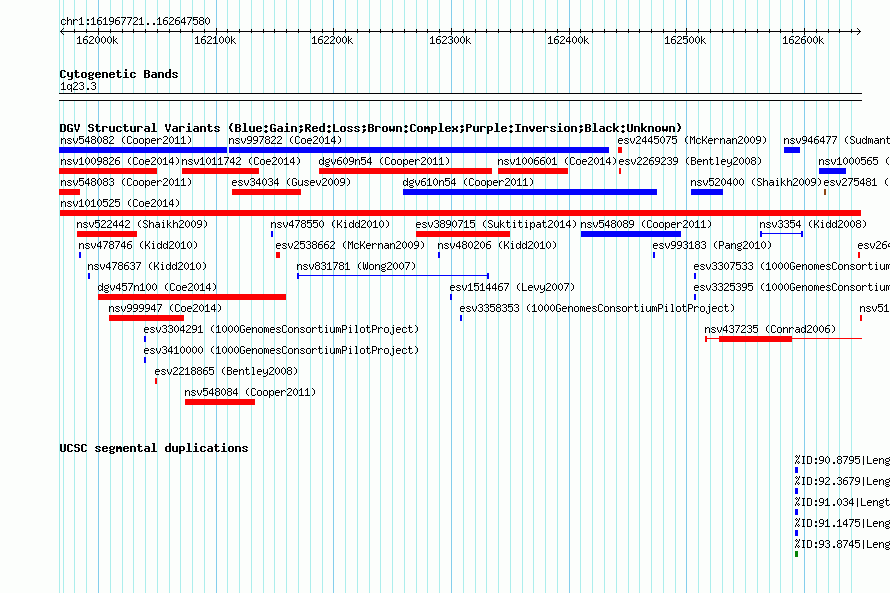
Task: Select the esv3890715 (Suktitipat2014) label
Action: point(496,224)
